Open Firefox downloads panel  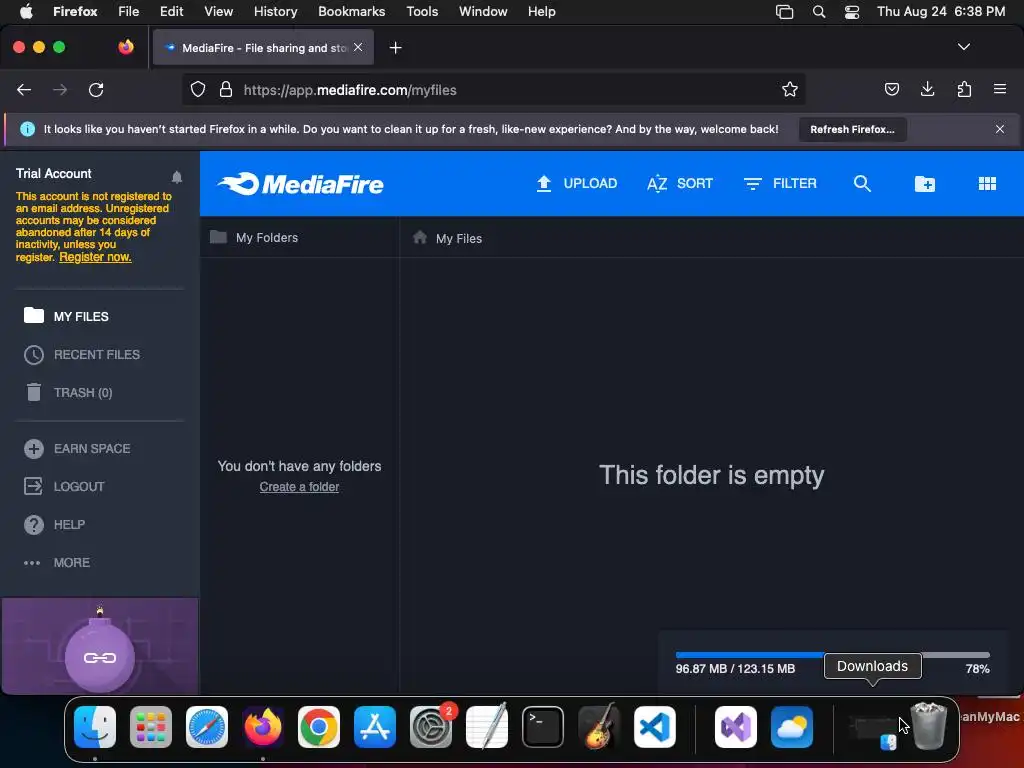pos(927,89)
